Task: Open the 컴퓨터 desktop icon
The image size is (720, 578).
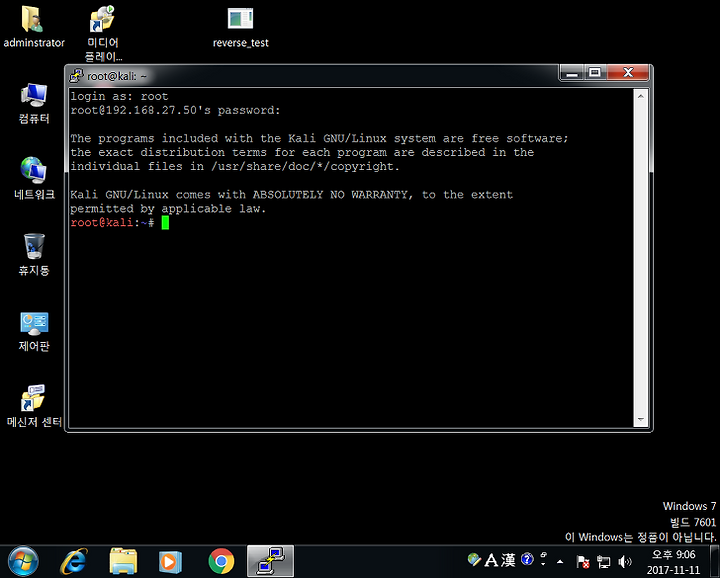Action: (34, 103)
